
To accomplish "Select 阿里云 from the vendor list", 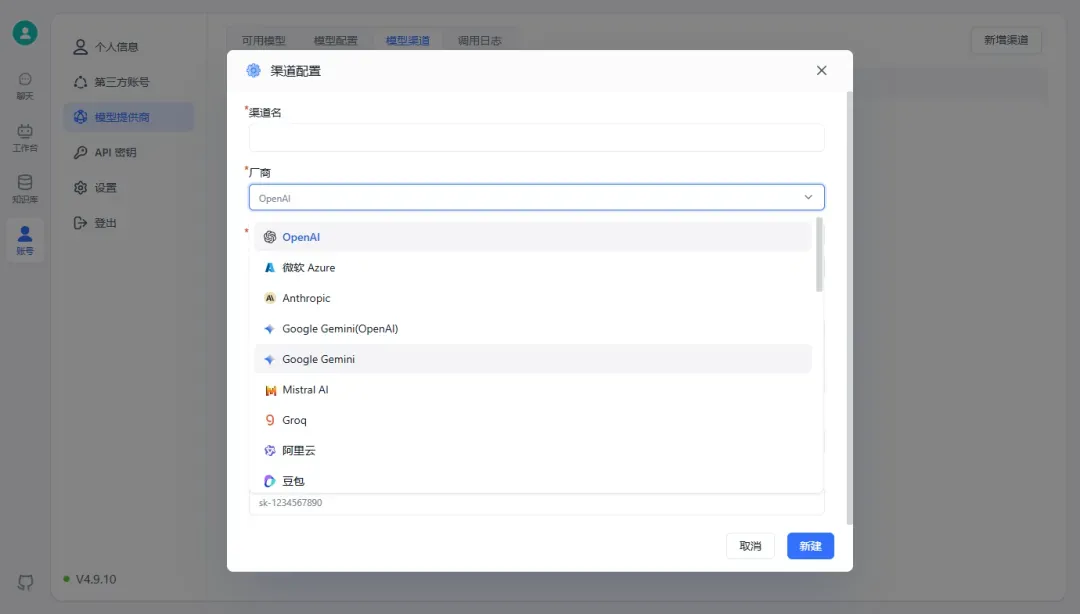I will pyautogui.click(x=533, y=451).
